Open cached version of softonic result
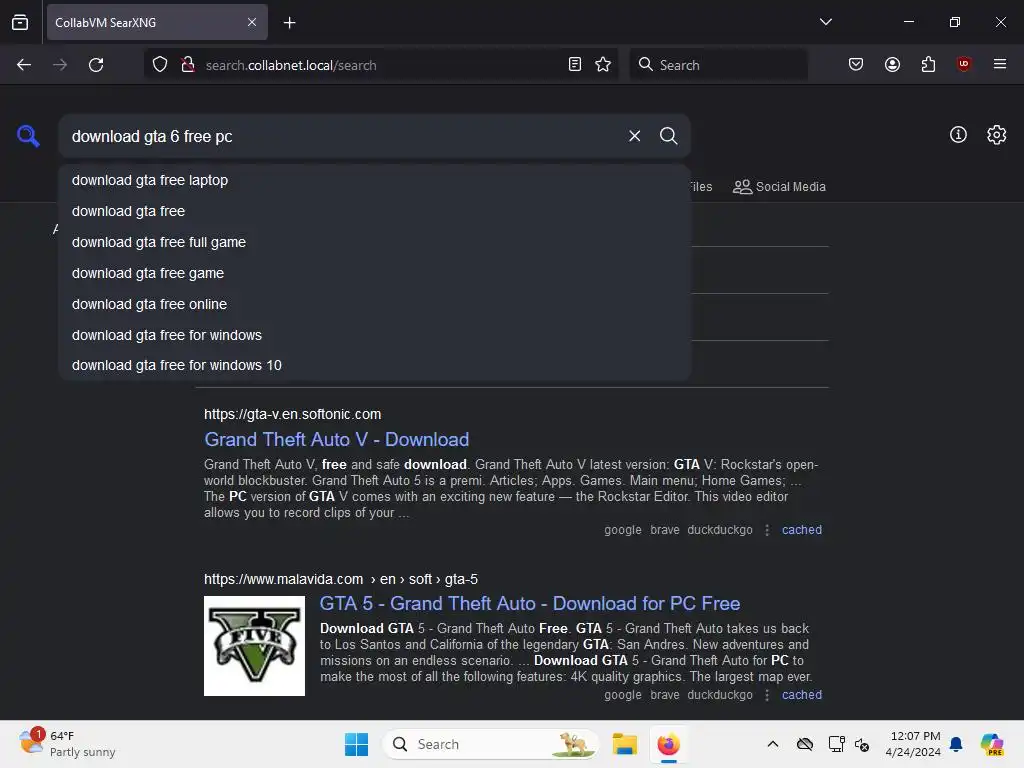1024x768 pixels. [801, 530]
